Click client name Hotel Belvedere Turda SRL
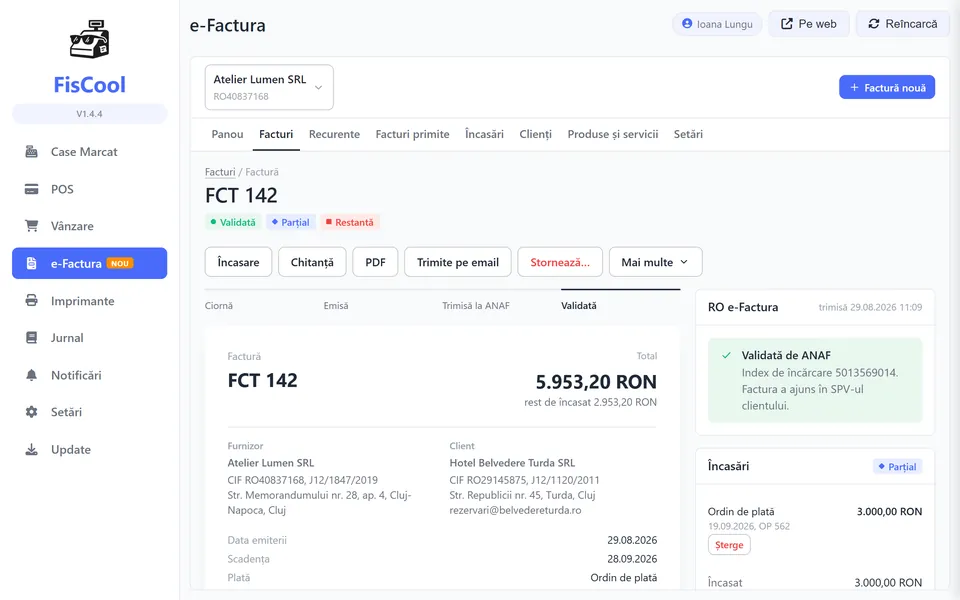 tap(512, 463)
